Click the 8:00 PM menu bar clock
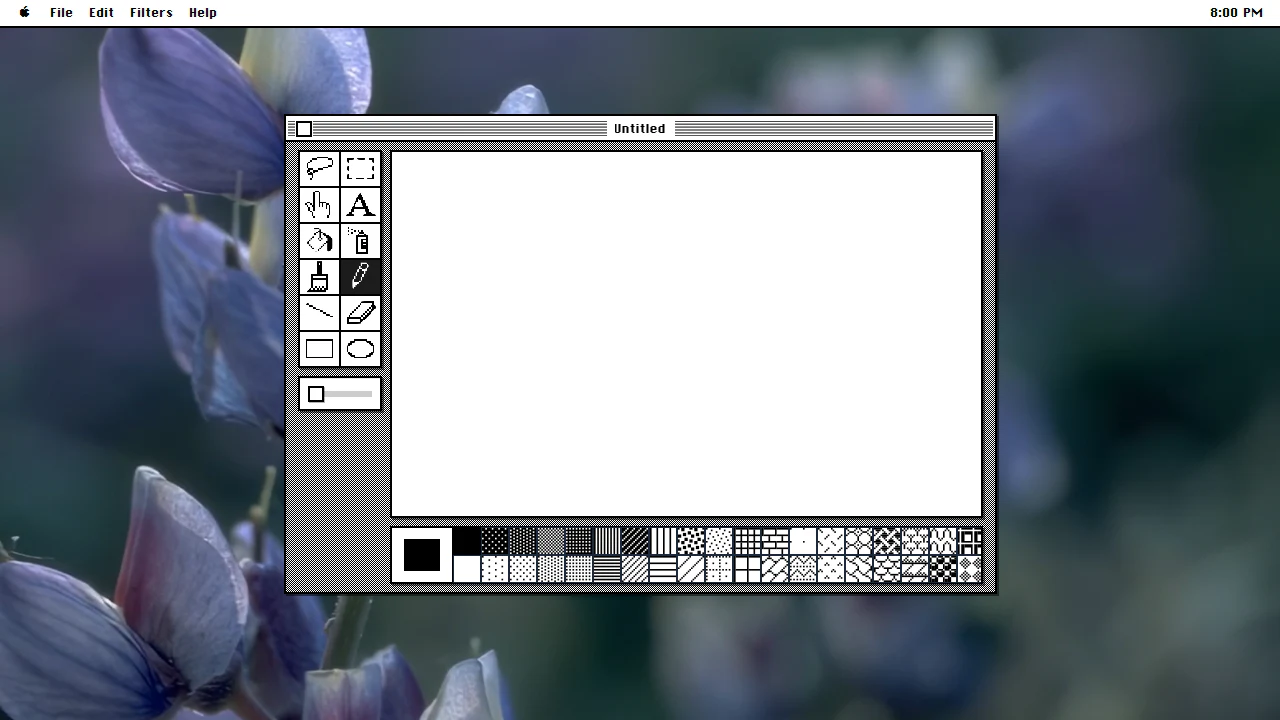The width and height of the screenshot is (1280, 720). coord(1236,13)
